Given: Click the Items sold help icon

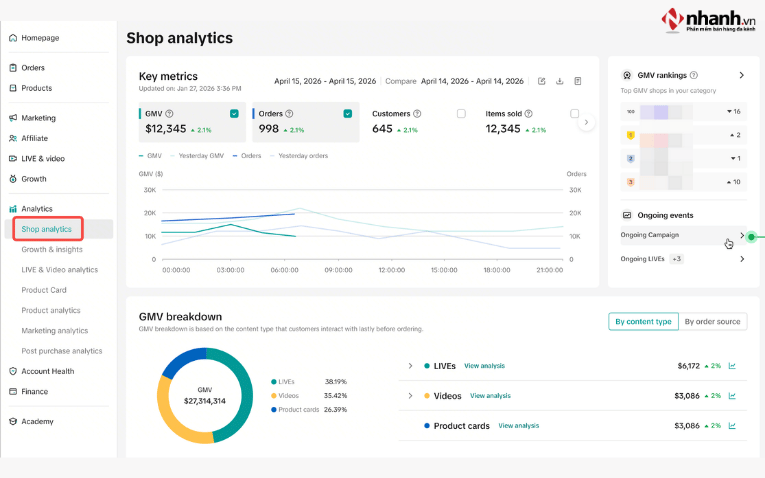Looking at the screenshot, I should pyautogui.click(x=528, y=114).
